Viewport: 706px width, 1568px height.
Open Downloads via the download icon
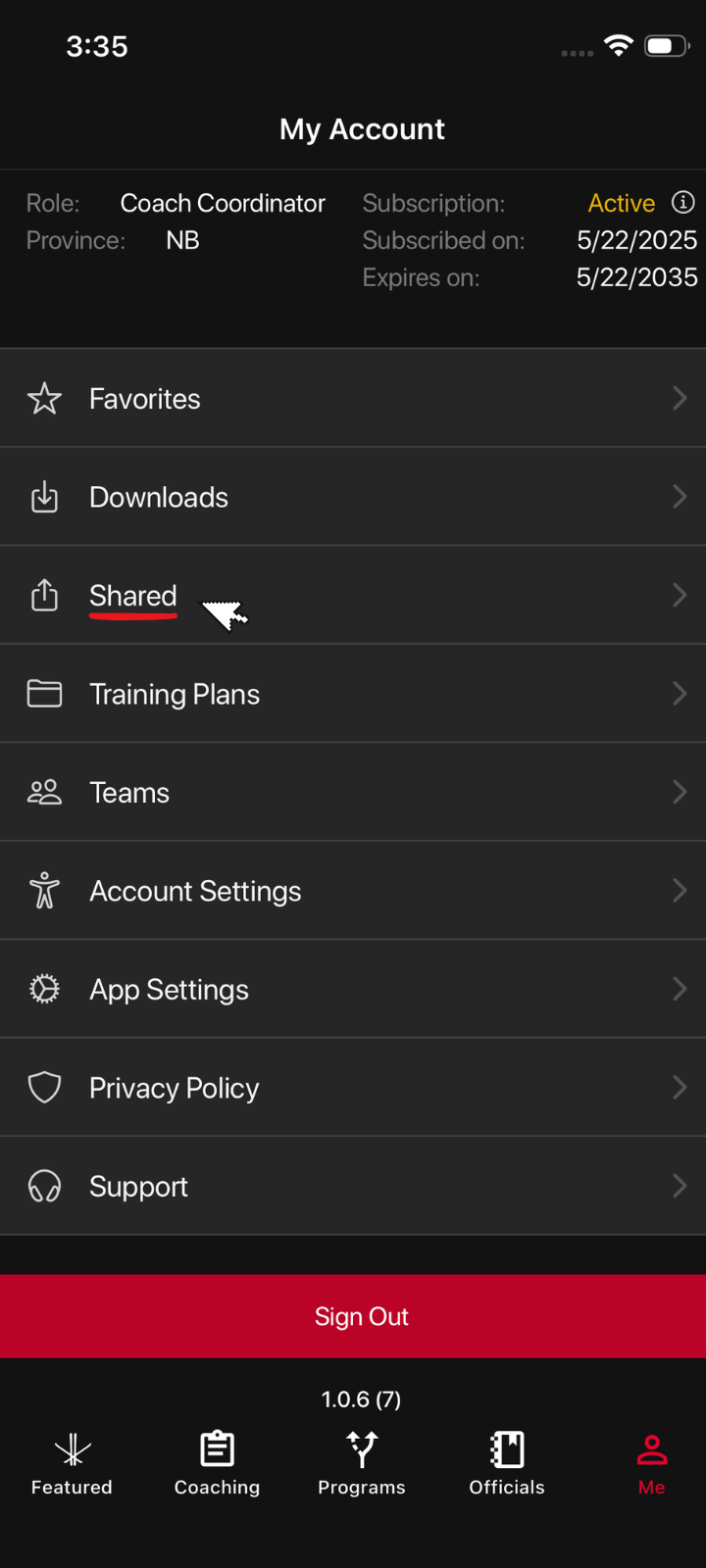click(x=44, y=497)
